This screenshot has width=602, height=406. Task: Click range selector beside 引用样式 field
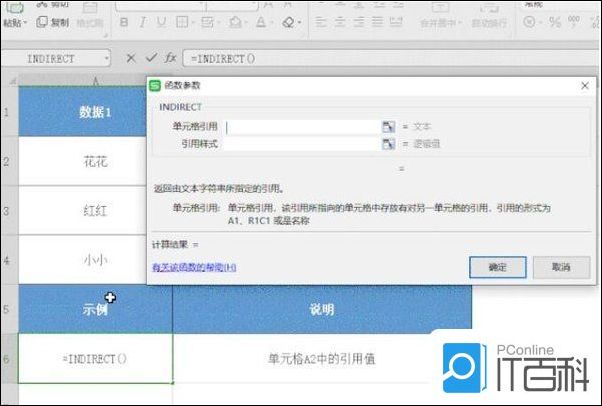(x=389, y=144)
